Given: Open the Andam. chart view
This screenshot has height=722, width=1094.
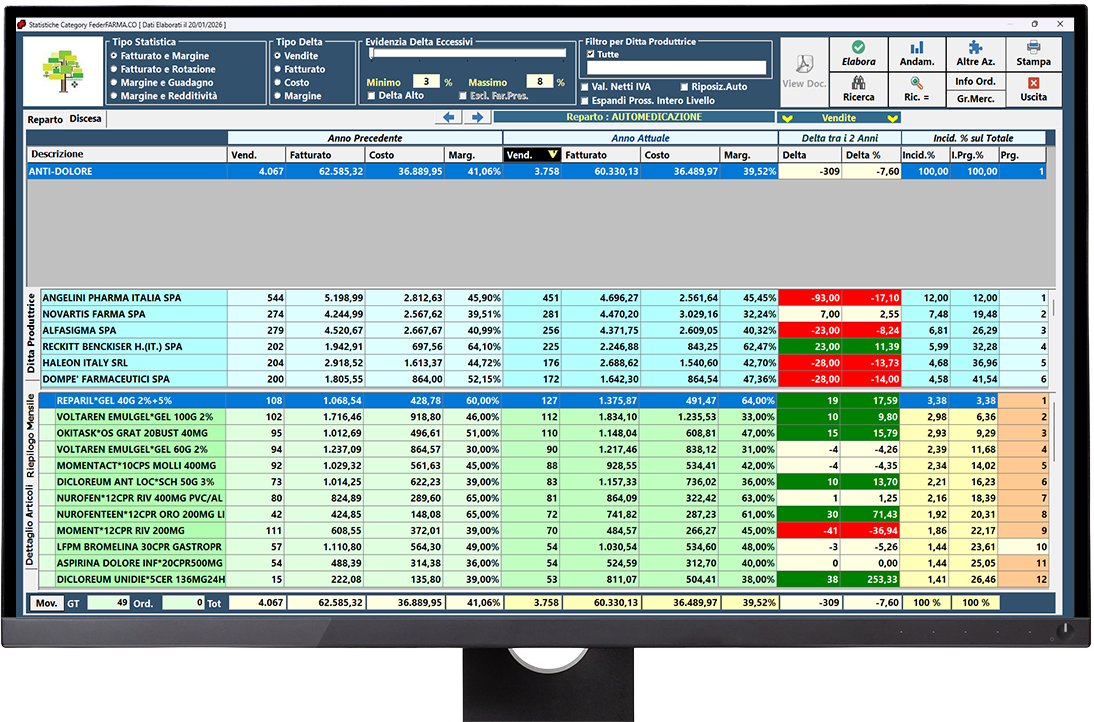Looking at the screenshot, I should (x=917, y=54).
